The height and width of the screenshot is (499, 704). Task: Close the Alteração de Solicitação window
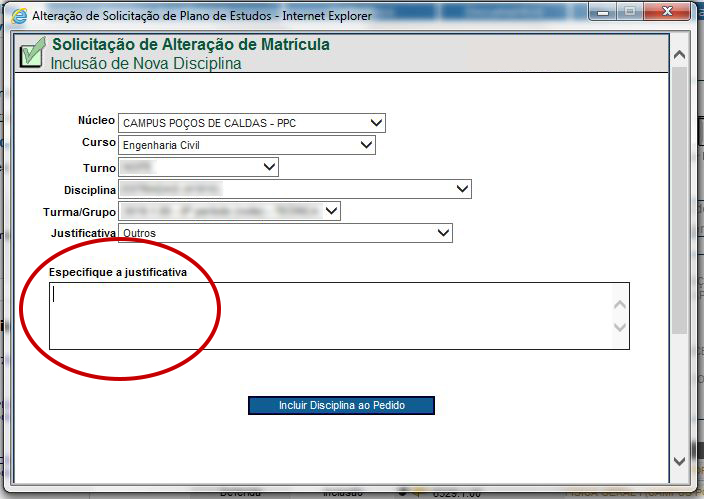click(669, 13)
